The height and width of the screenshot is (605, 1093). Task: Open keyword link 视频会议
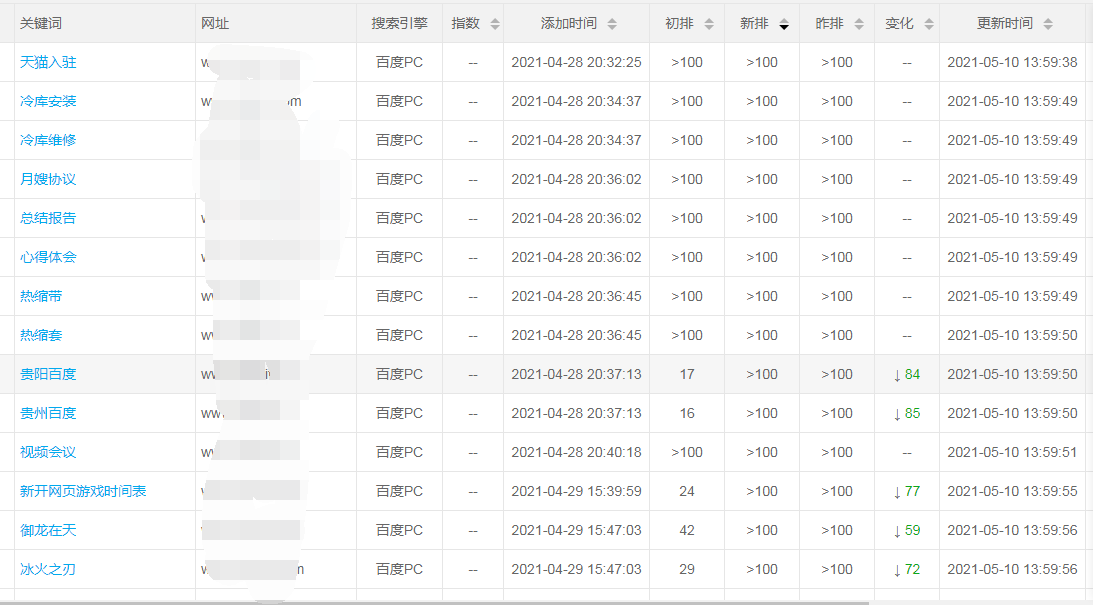(x=48, y=452)
